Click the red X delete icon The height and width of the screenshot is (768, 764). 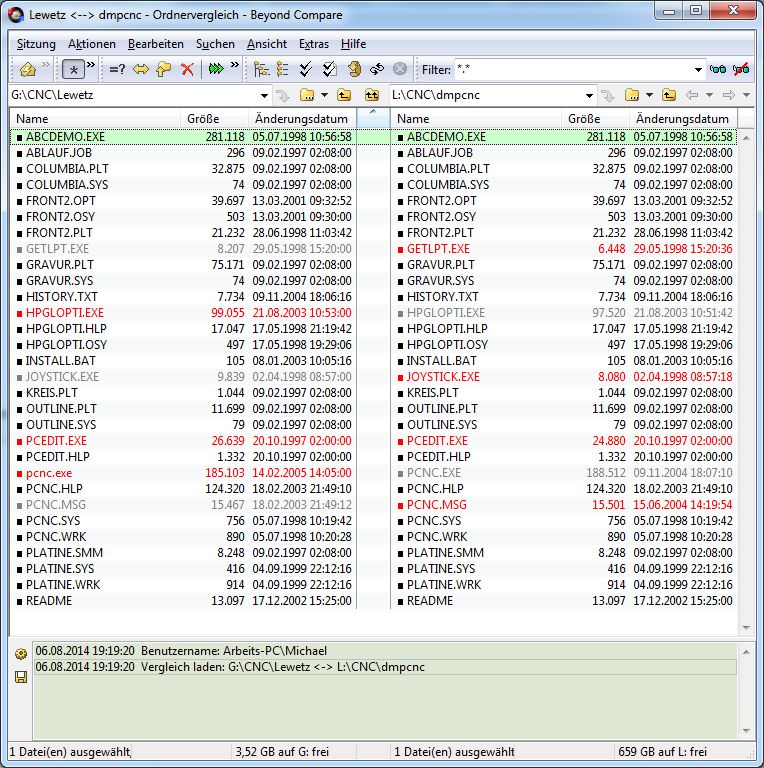(187, 69)
